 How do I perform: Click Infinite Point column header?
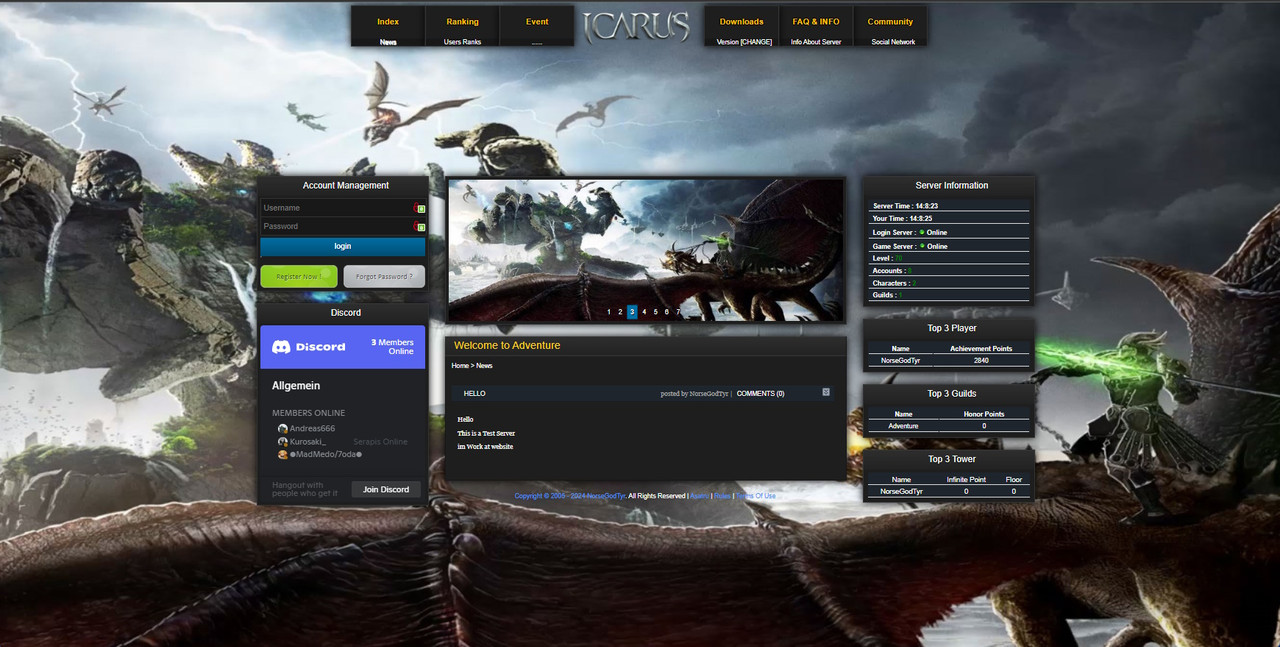pos(966,480)
